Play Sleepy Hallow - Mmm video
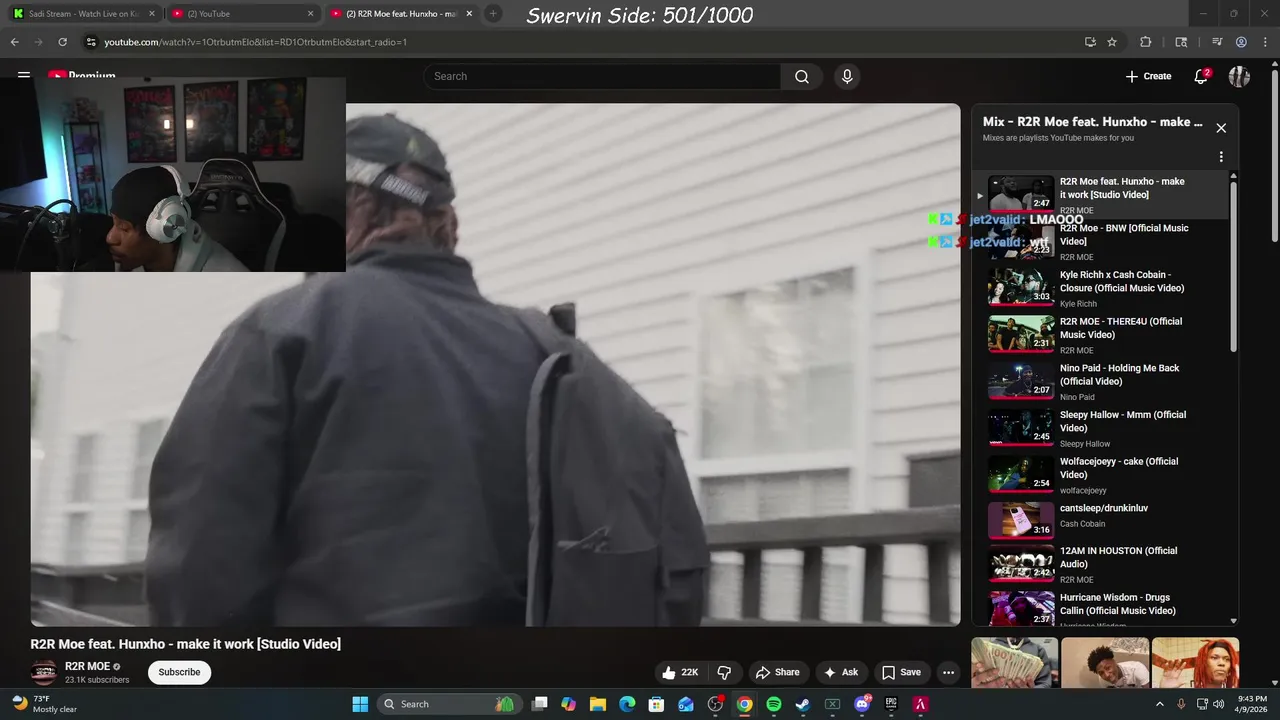Screen dimensions: 1280x720 [x=1102, y=428]
